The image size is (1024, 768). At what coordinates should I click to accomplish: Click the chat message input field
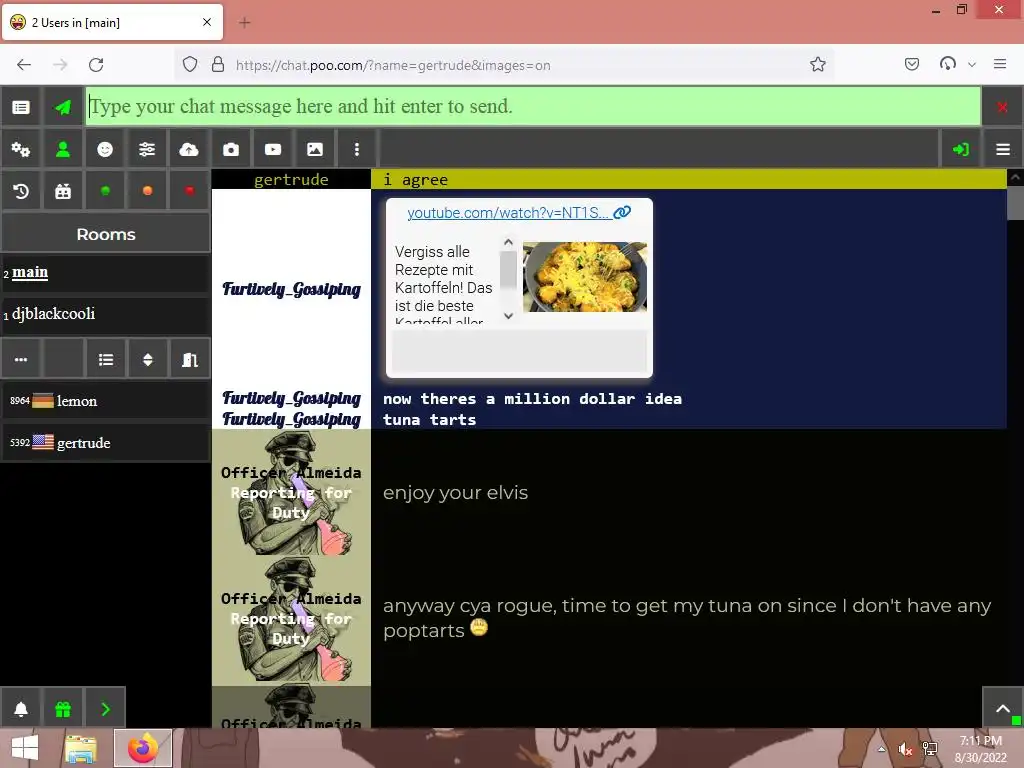(533, 106)
